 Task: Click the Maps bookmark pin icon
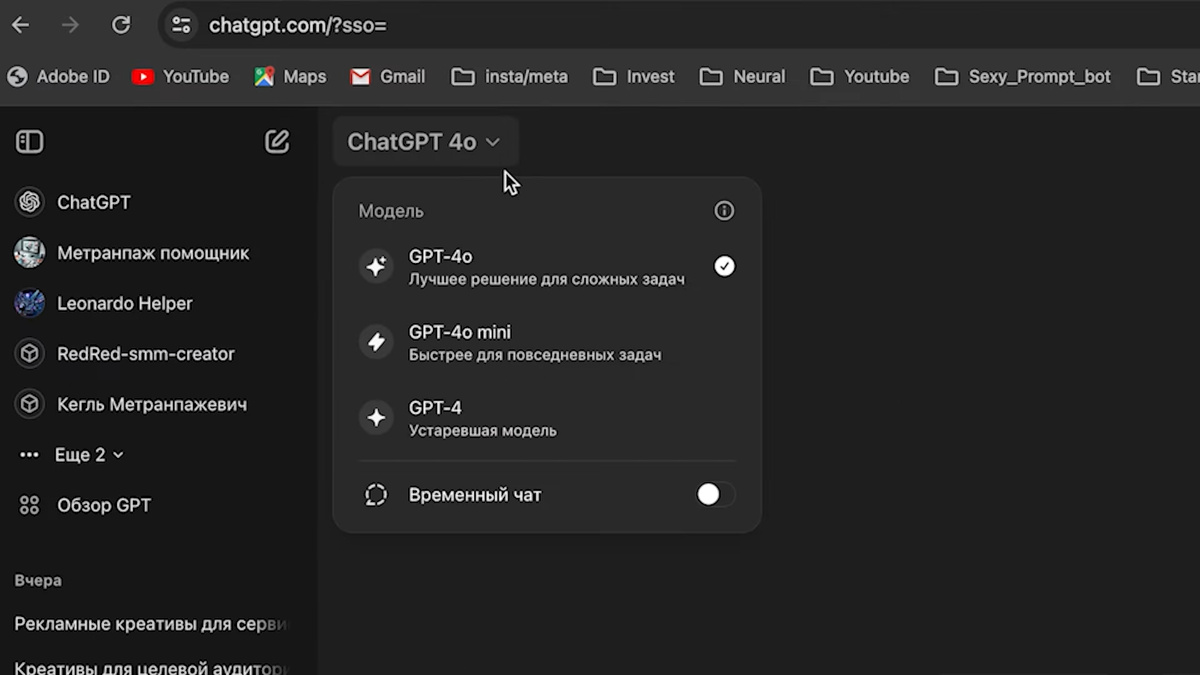264,76
